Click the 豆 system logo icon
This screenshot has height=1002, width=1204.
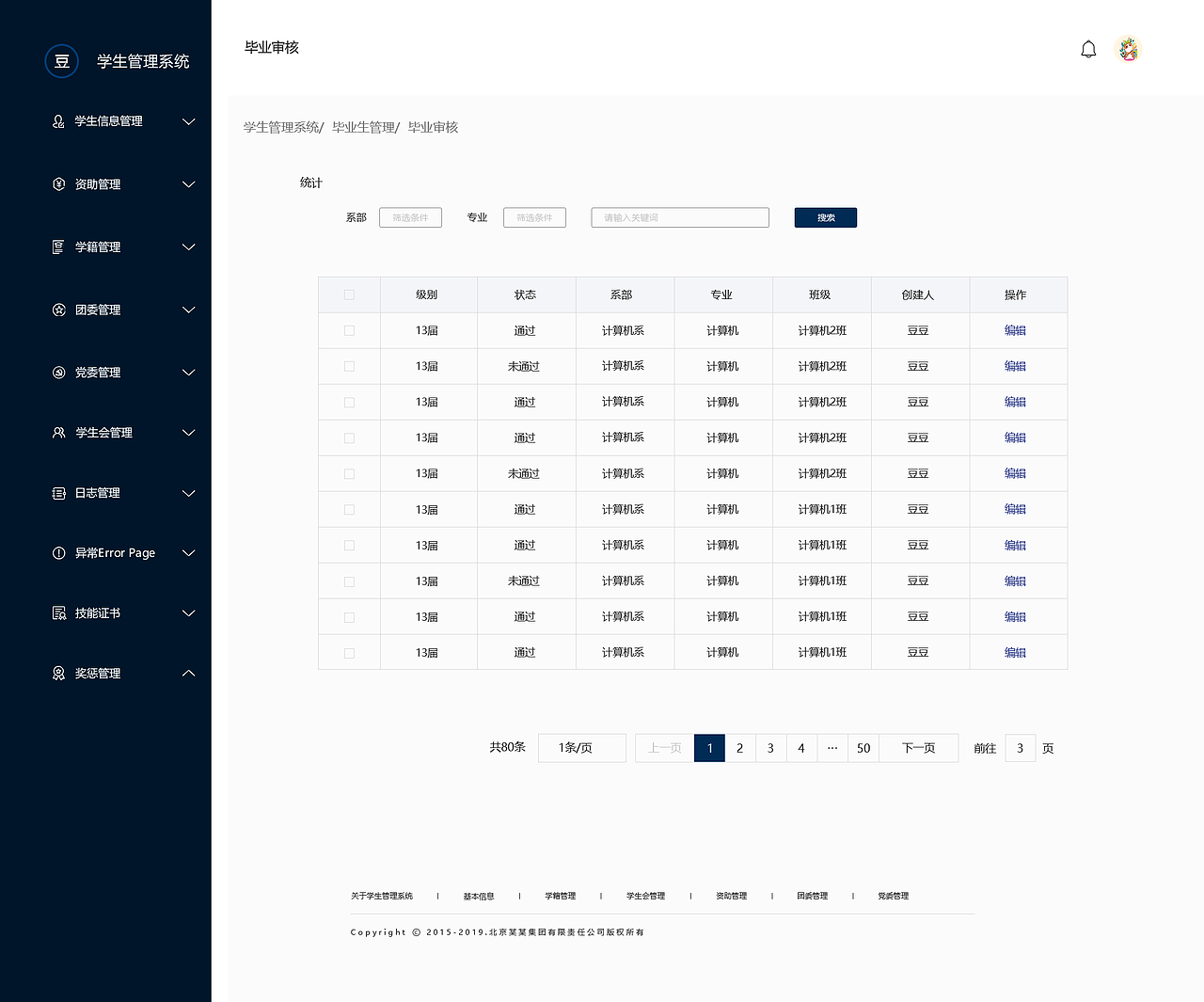61,61
